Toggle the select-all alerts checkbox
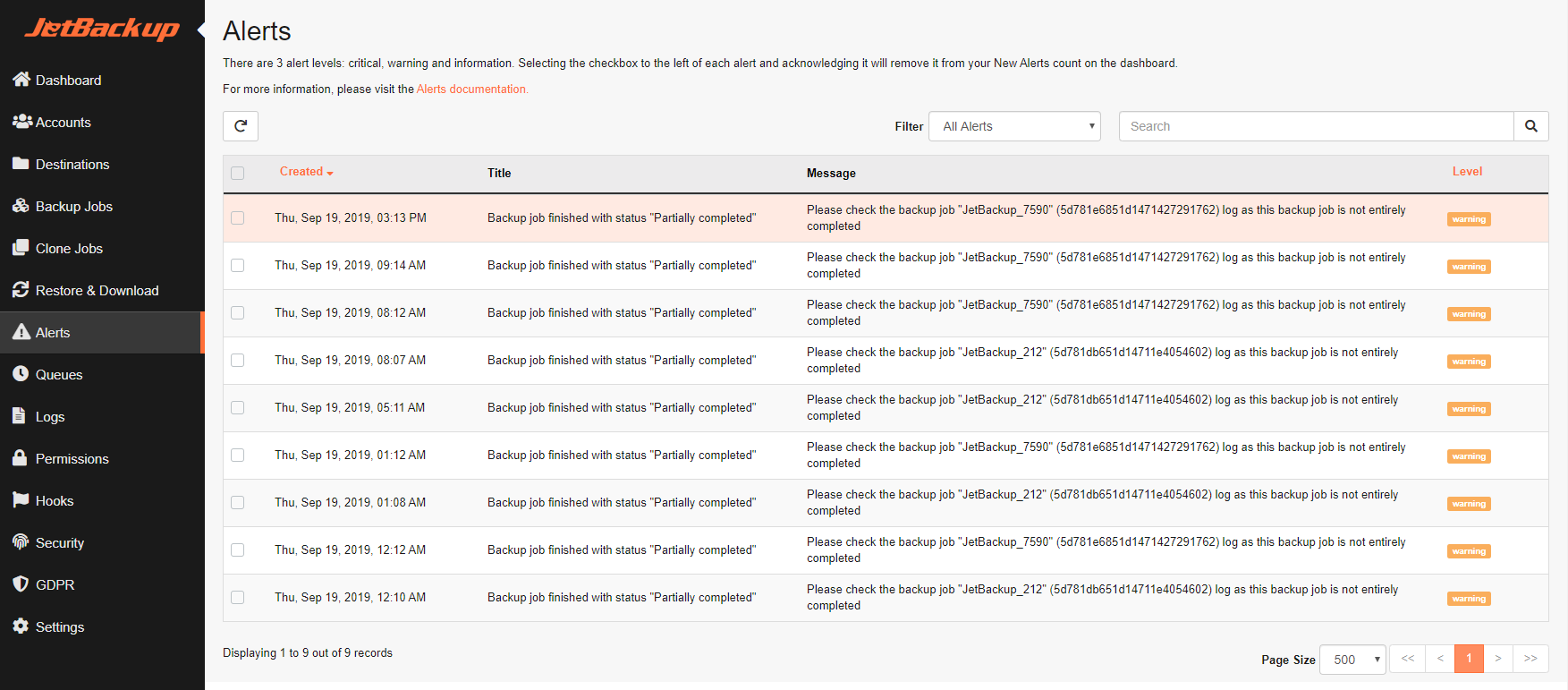Screen dimensions: 1568x690 point(237,174)
